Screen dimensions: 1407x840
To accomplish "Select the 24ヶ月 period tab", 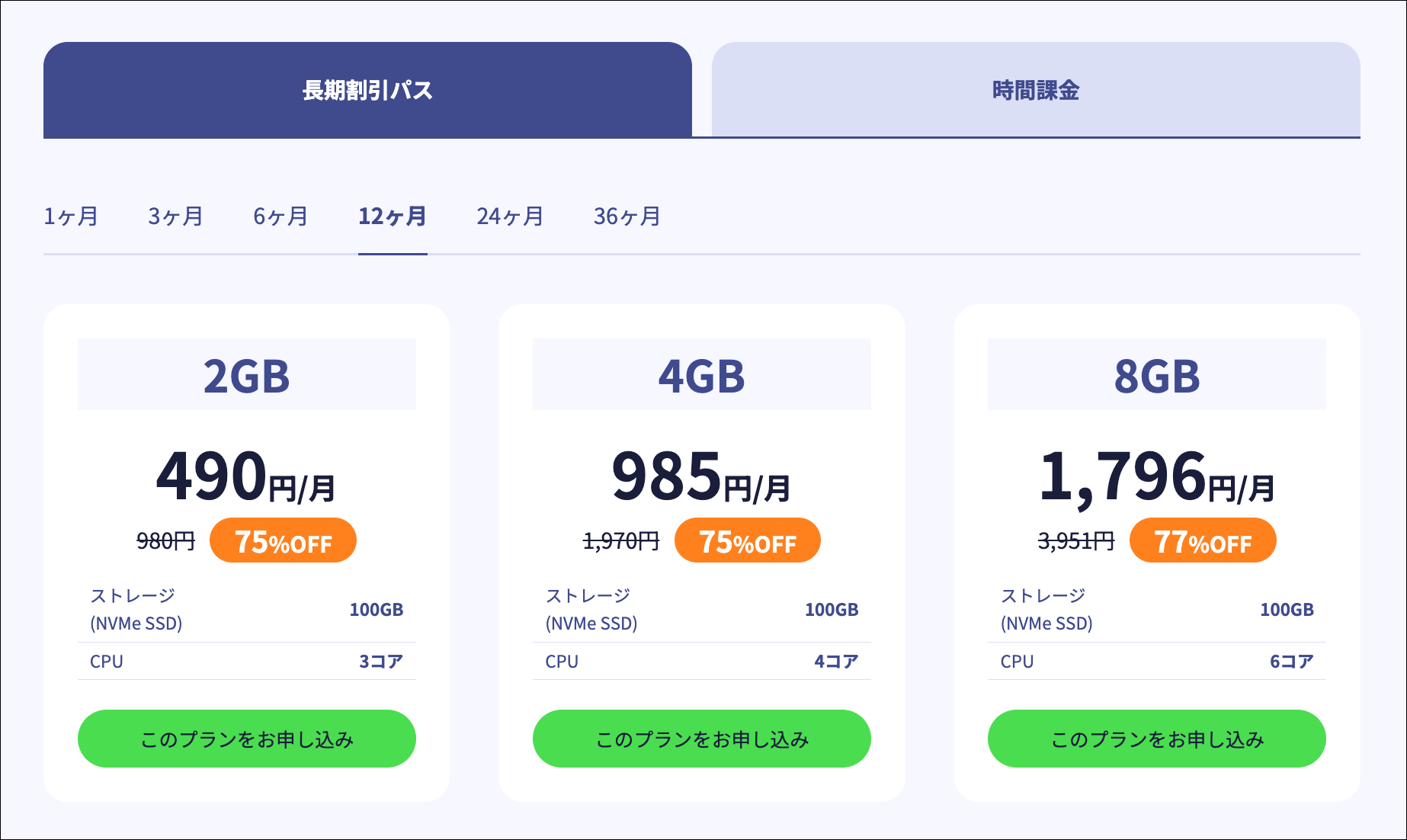I will point(510,216).
